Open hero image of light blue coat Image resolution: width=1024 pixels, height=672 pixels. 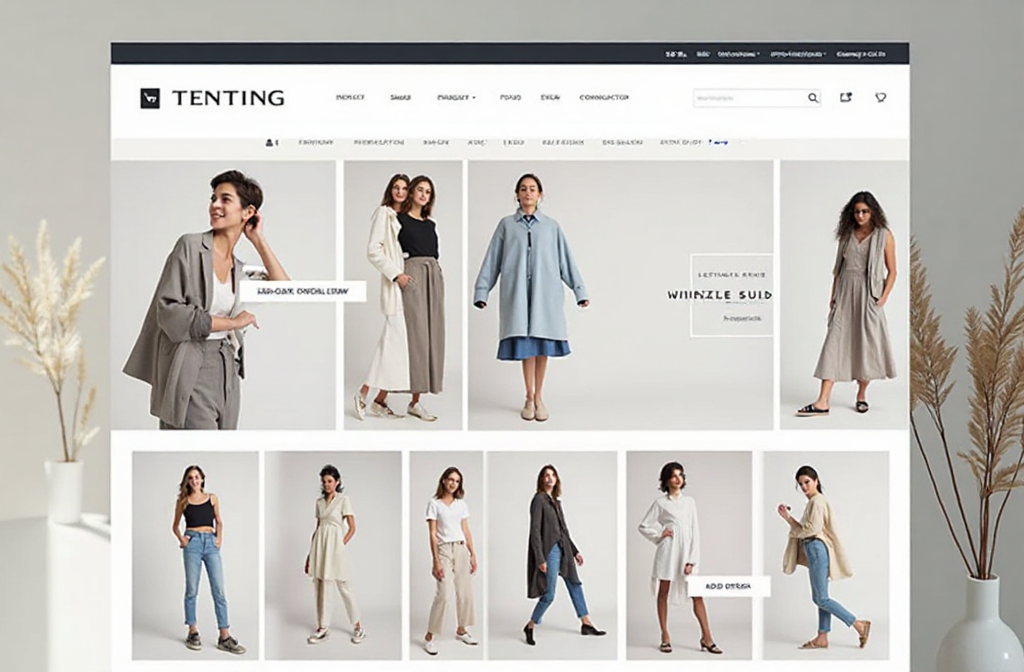tap(620, 295)
